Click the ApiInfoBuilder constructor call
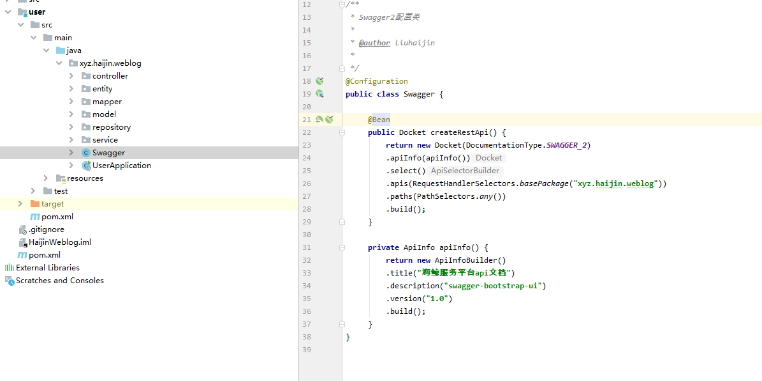This screenshot has width=762, height=381. 466,260
